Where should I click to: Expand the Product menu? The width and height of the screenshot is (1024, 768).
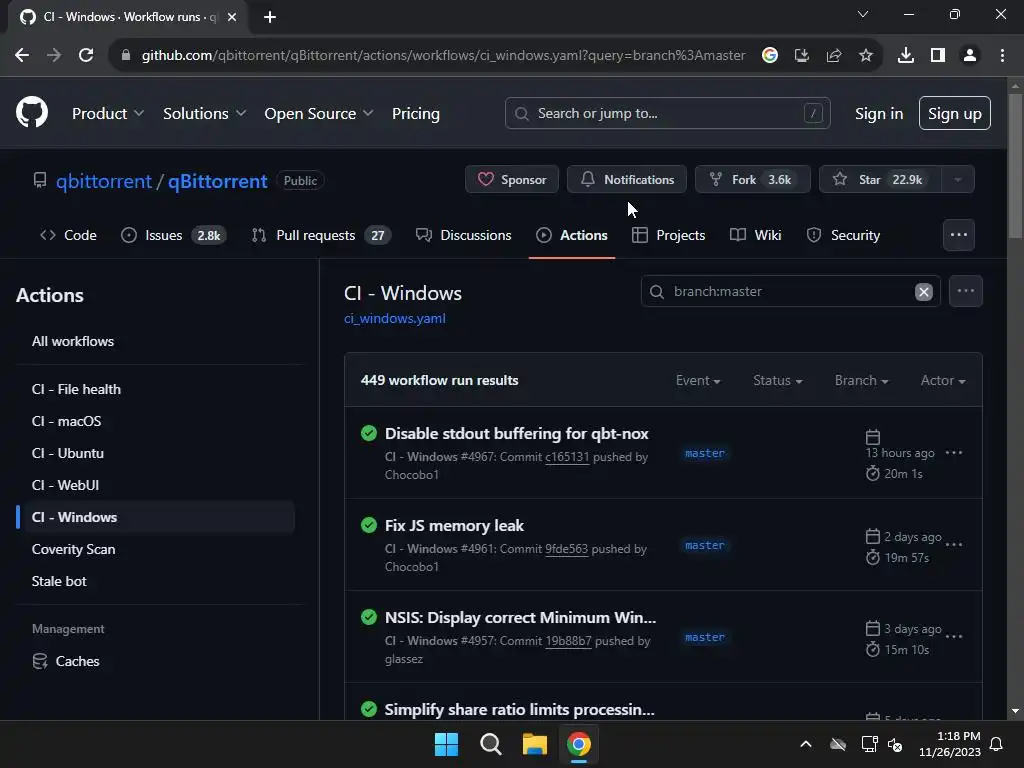point(108,114)
